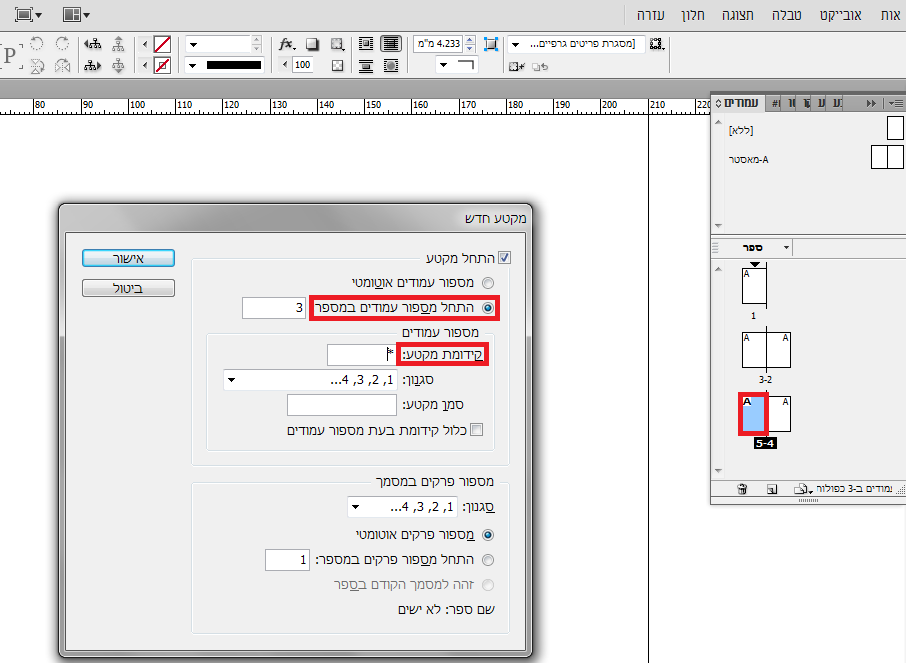Screen dimensions: 906x663
Task: Click the corner options icon beside drop shadow
Action: click(x=337, y=44)
